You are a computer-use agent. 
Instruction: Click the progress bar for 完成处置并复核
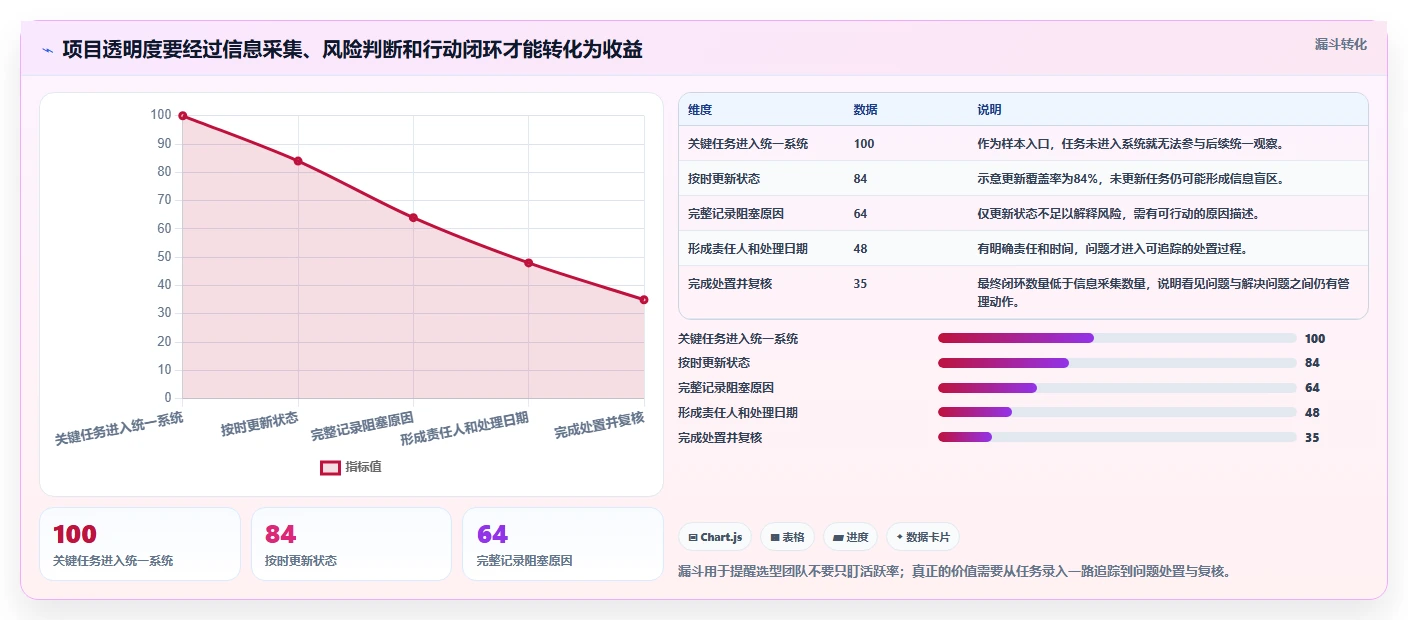[1117, 437]
